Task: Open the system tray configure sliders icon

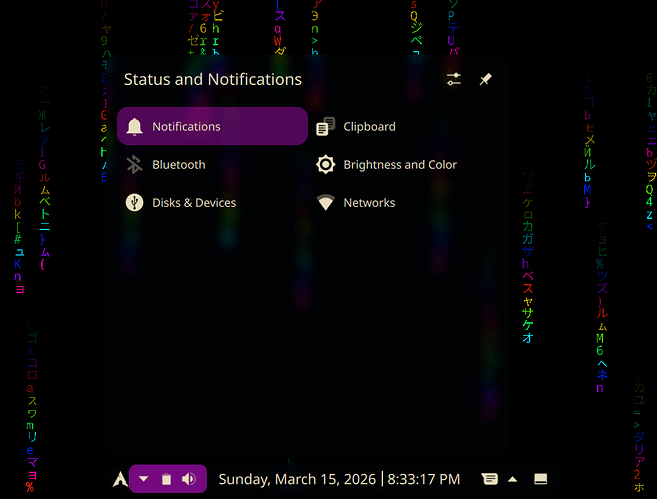Action: pyautogui.click(x=454, y=80)
